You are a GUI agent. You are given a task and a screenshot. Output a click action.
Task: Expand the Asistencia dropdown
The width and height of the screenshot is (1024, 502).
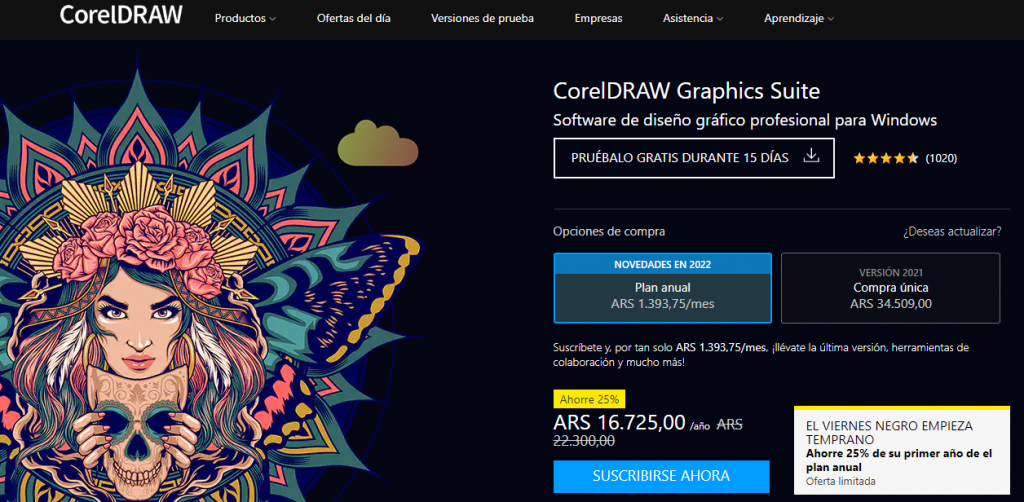pos(693,18)
